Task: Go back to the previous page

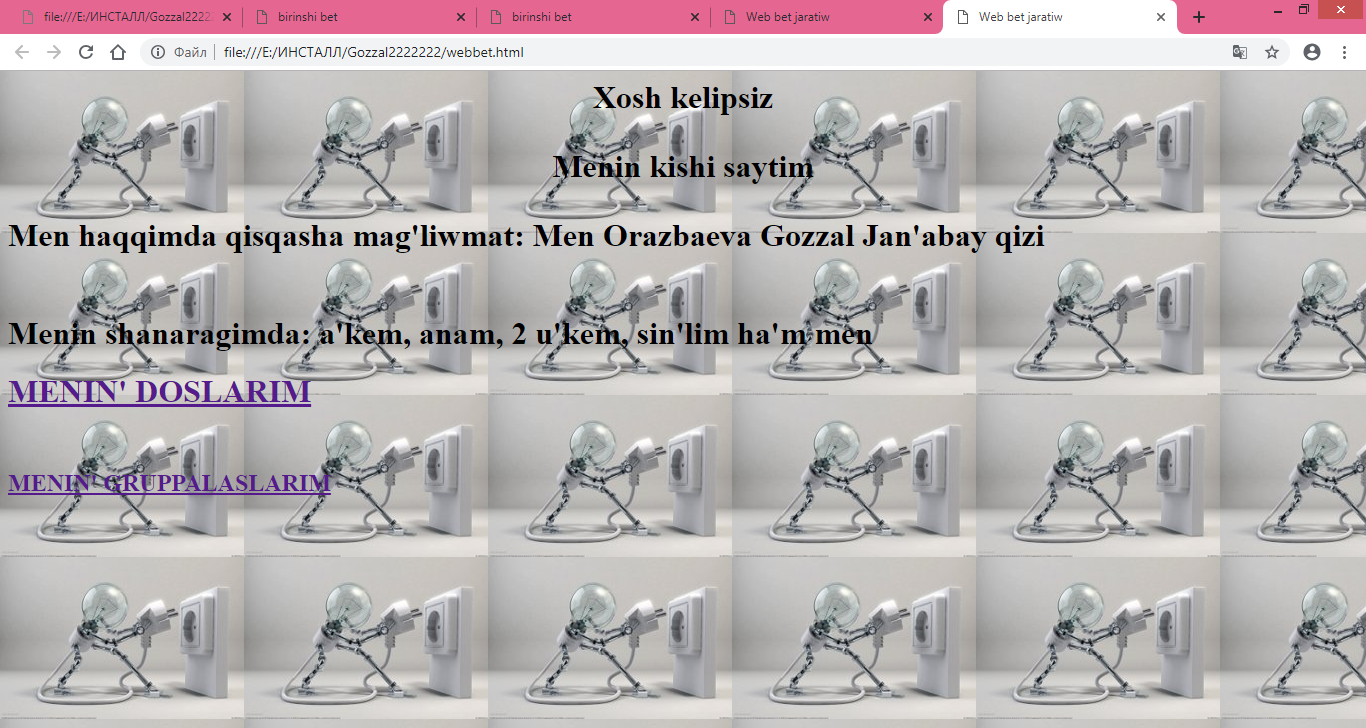Action: coord(22,52)
